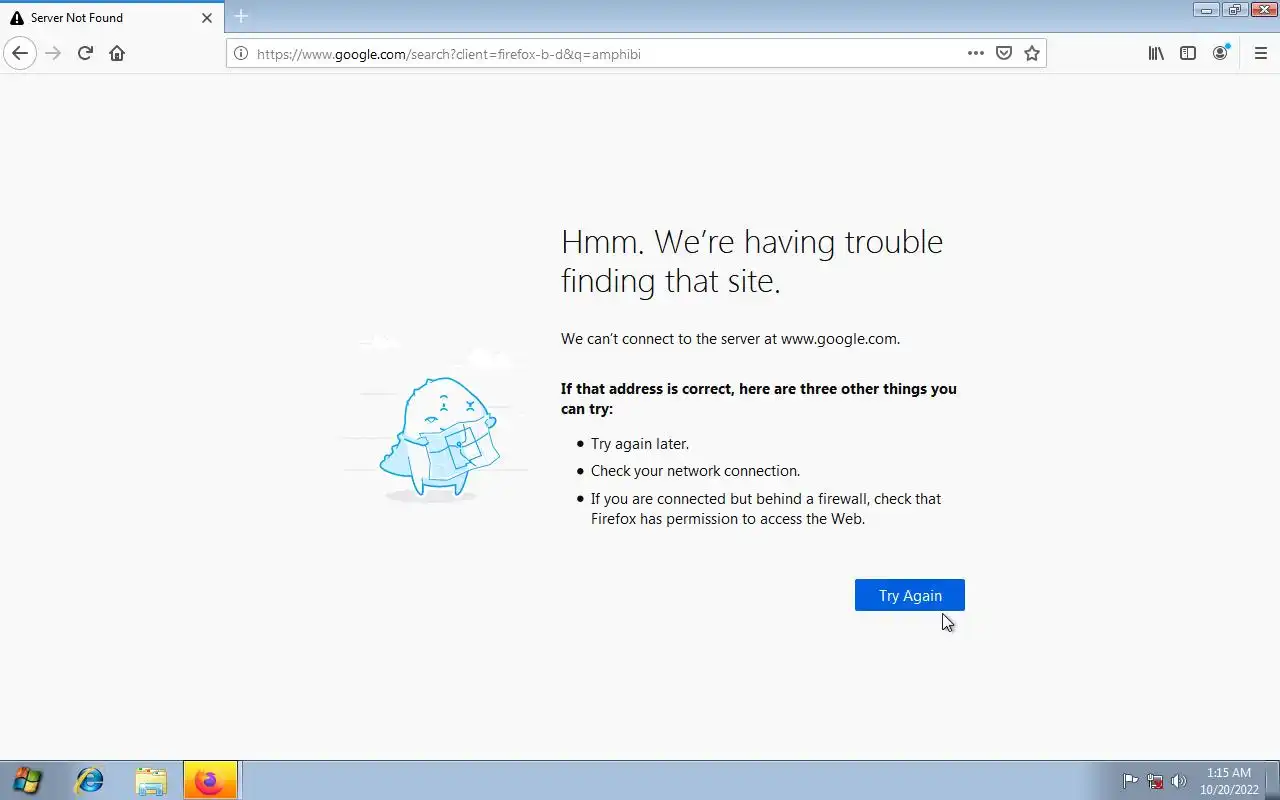Click the Firefox taskbar button
The image size is (1280, 800).
[x=210, y=781]
